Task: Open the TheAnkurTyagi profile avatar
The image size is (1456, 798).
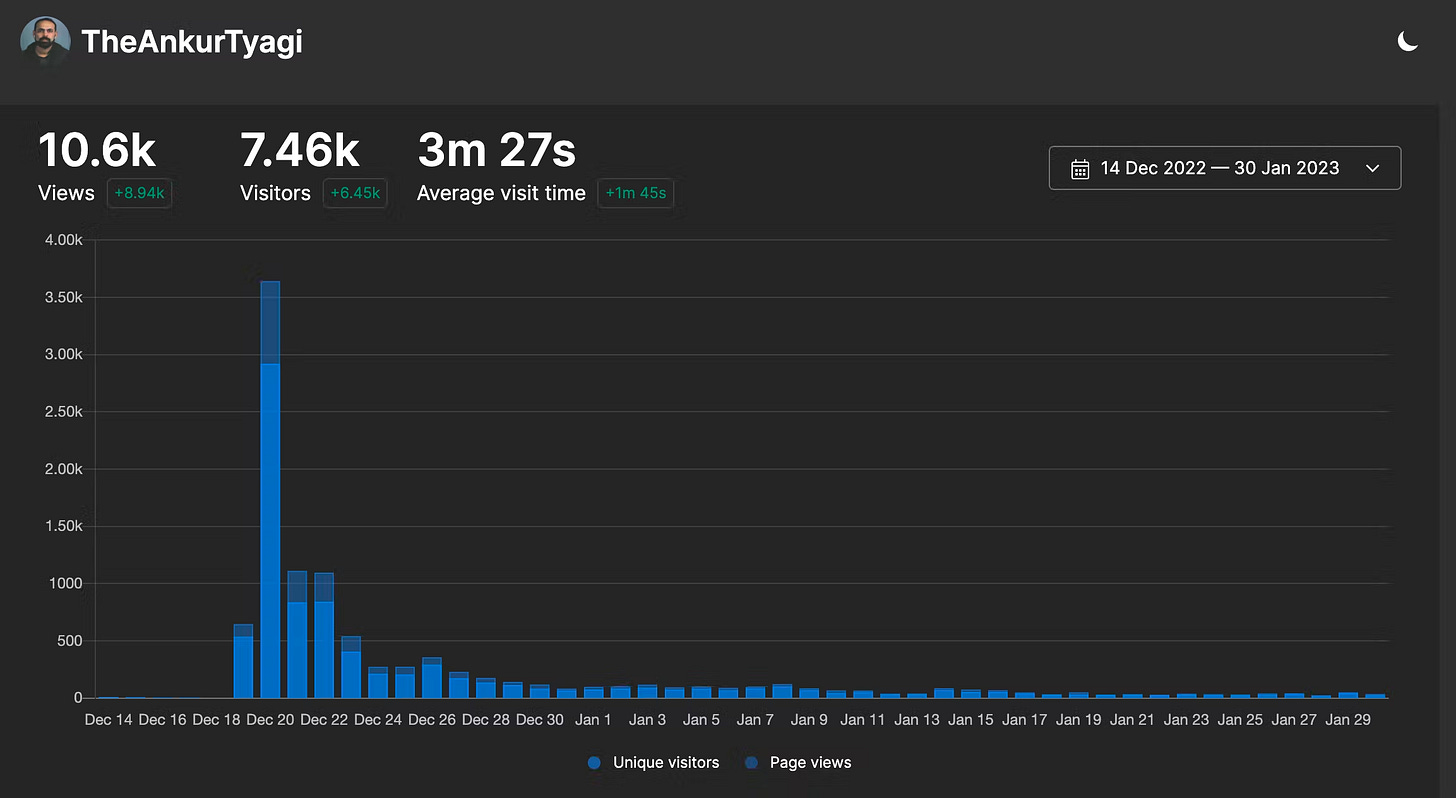Action: [45, 41]
